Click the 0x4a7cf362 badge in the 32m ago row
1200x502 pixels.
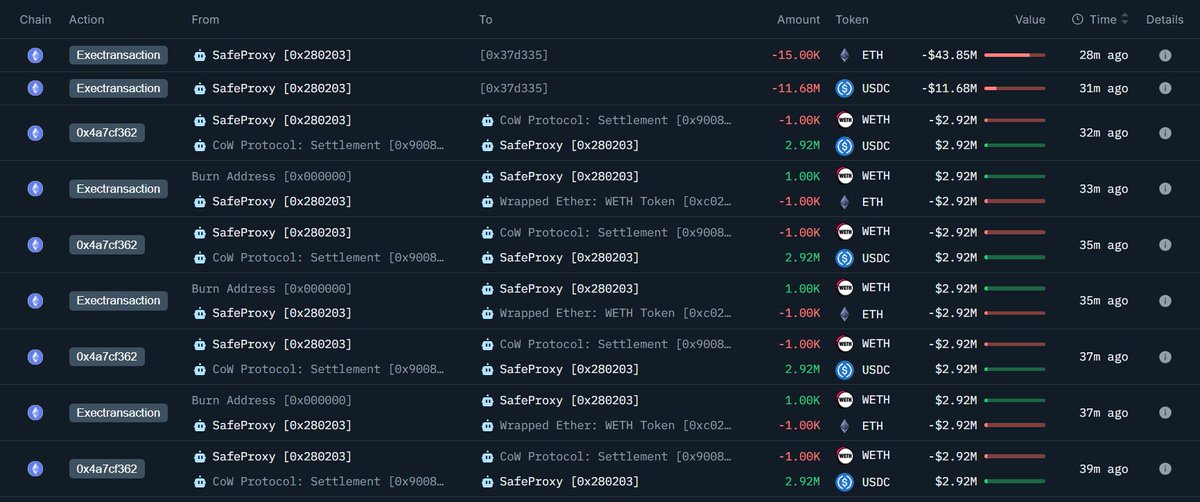107,132
